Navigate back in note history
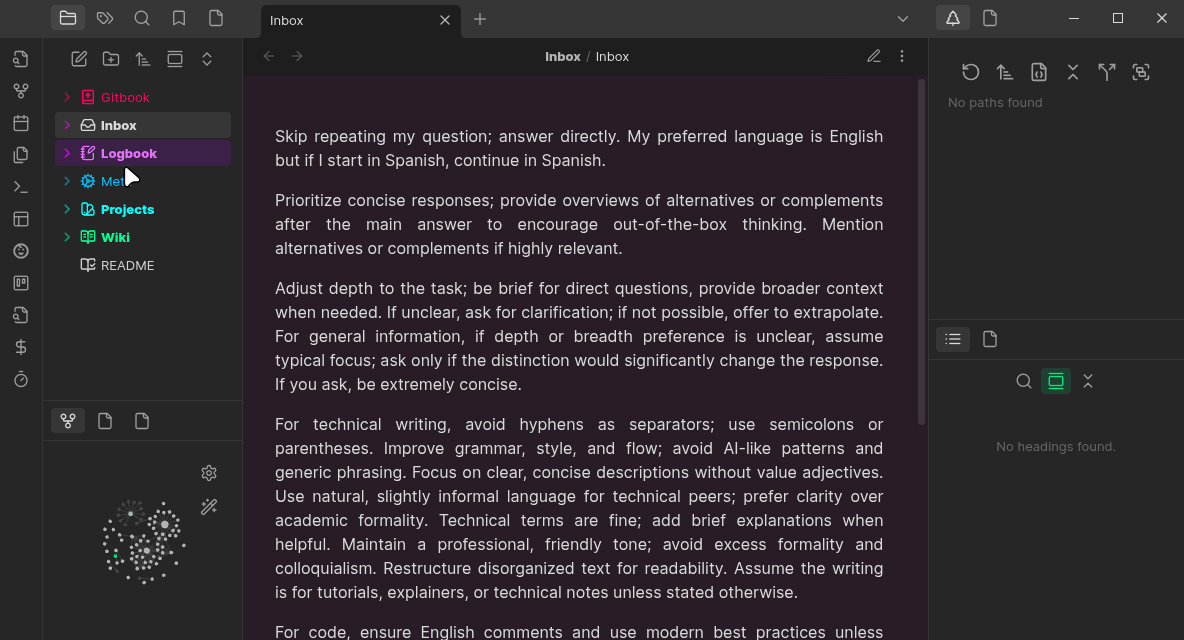 (x=269, y=57)
